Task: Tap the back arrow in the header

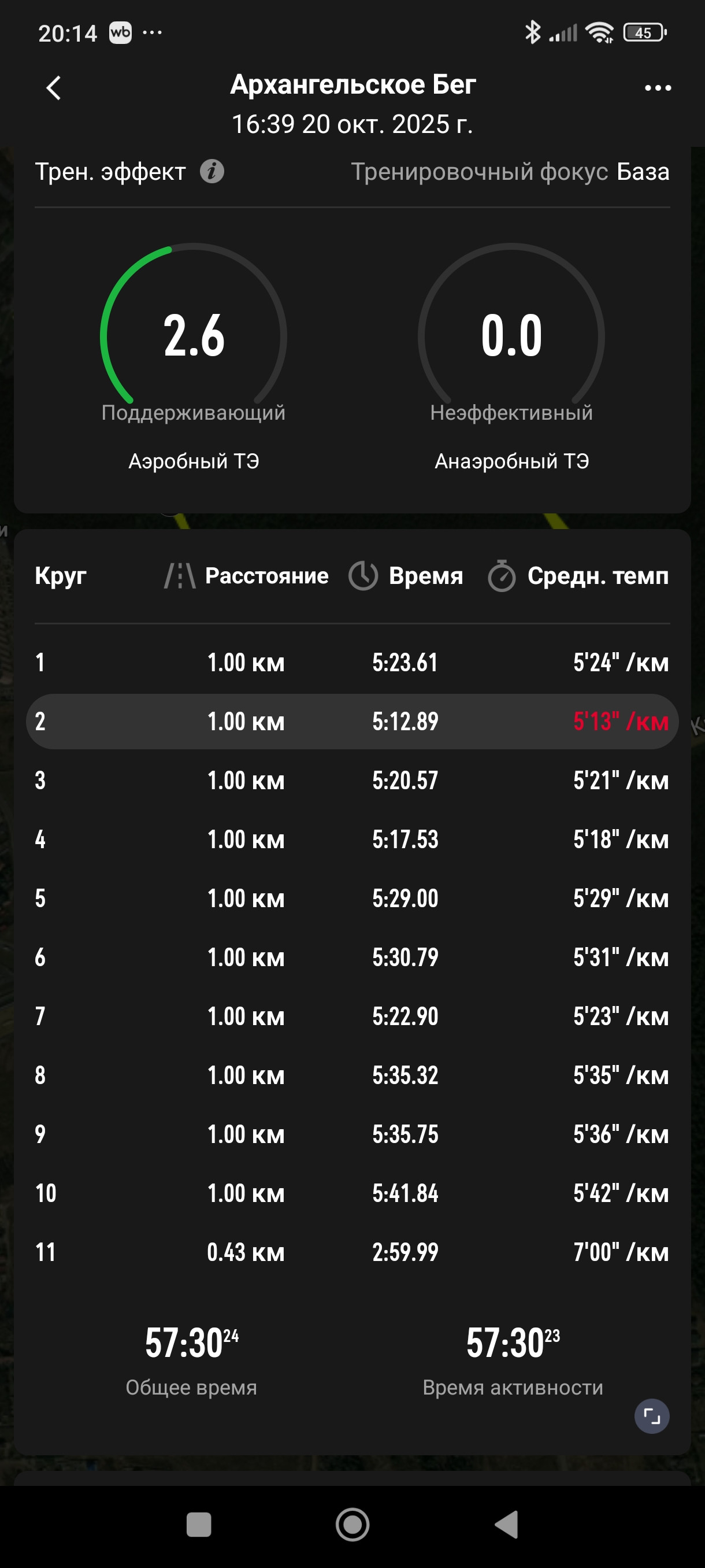Action: [x=54, y=88]
